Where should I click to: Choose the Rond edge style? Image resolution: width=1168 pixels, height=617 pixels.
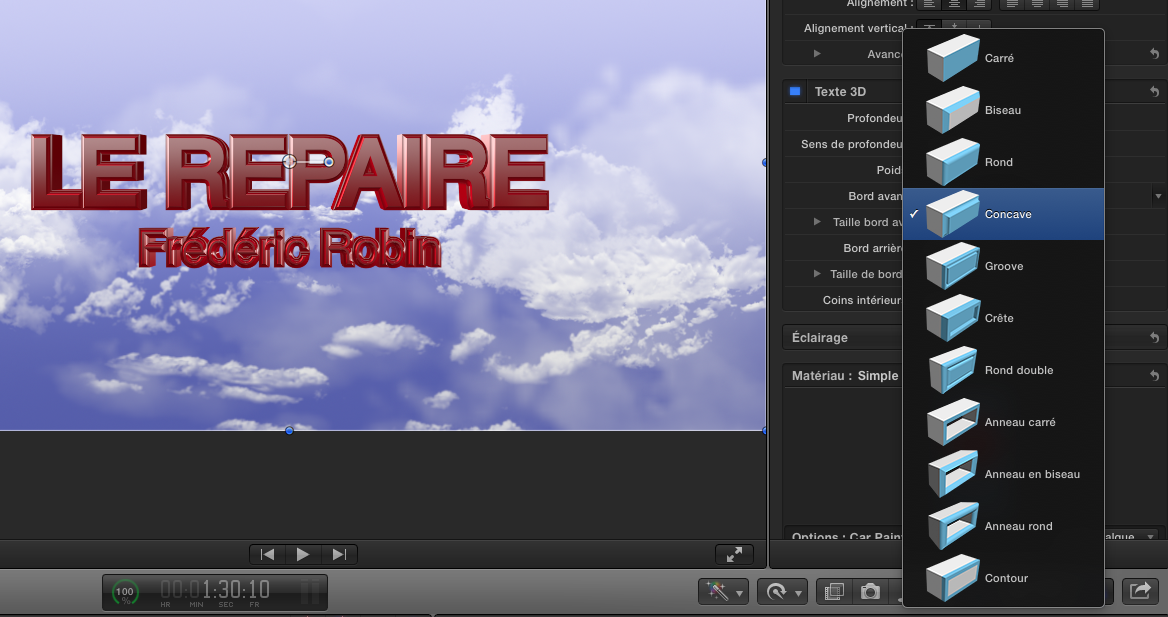tap(1003, 162)
